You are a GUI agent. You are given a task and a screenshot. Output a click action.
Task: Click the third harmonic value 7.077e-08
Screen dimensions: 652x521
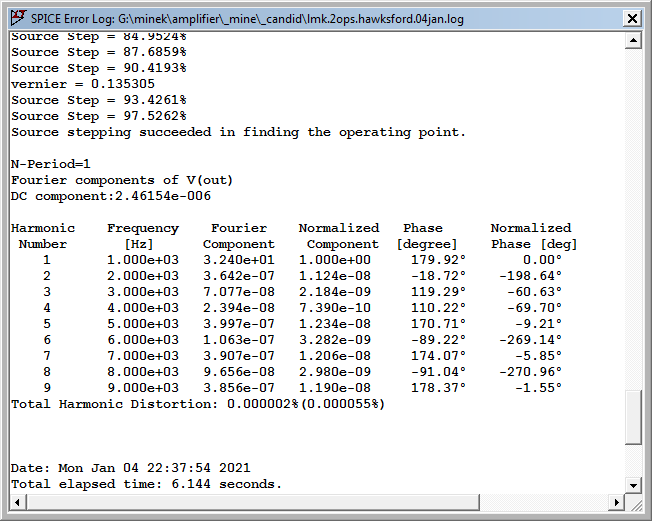point(239,292)
